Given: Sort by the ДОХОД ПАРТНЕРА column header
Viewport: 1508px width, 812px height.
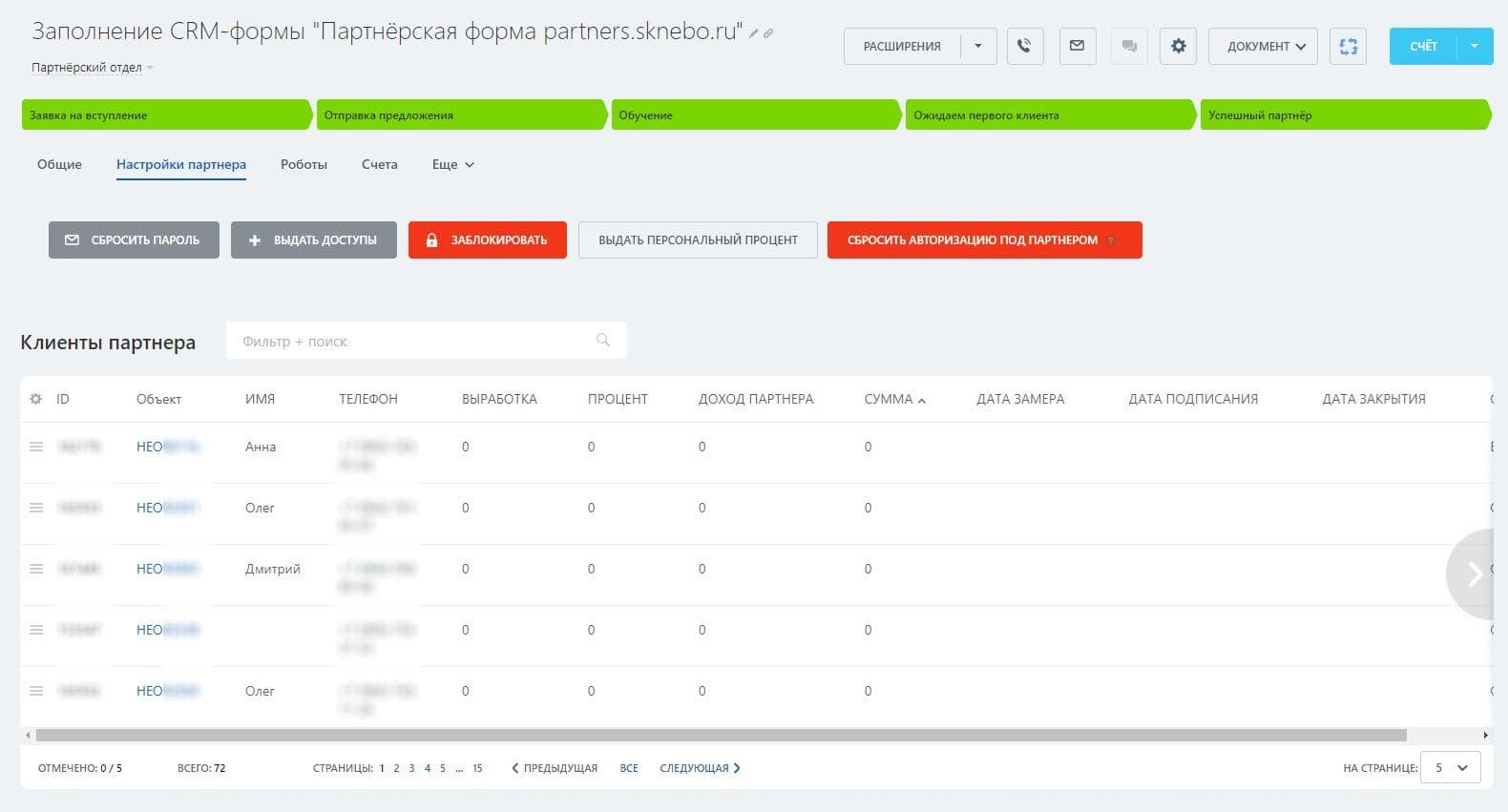Looking at the screenshot, I should point(756,399).
